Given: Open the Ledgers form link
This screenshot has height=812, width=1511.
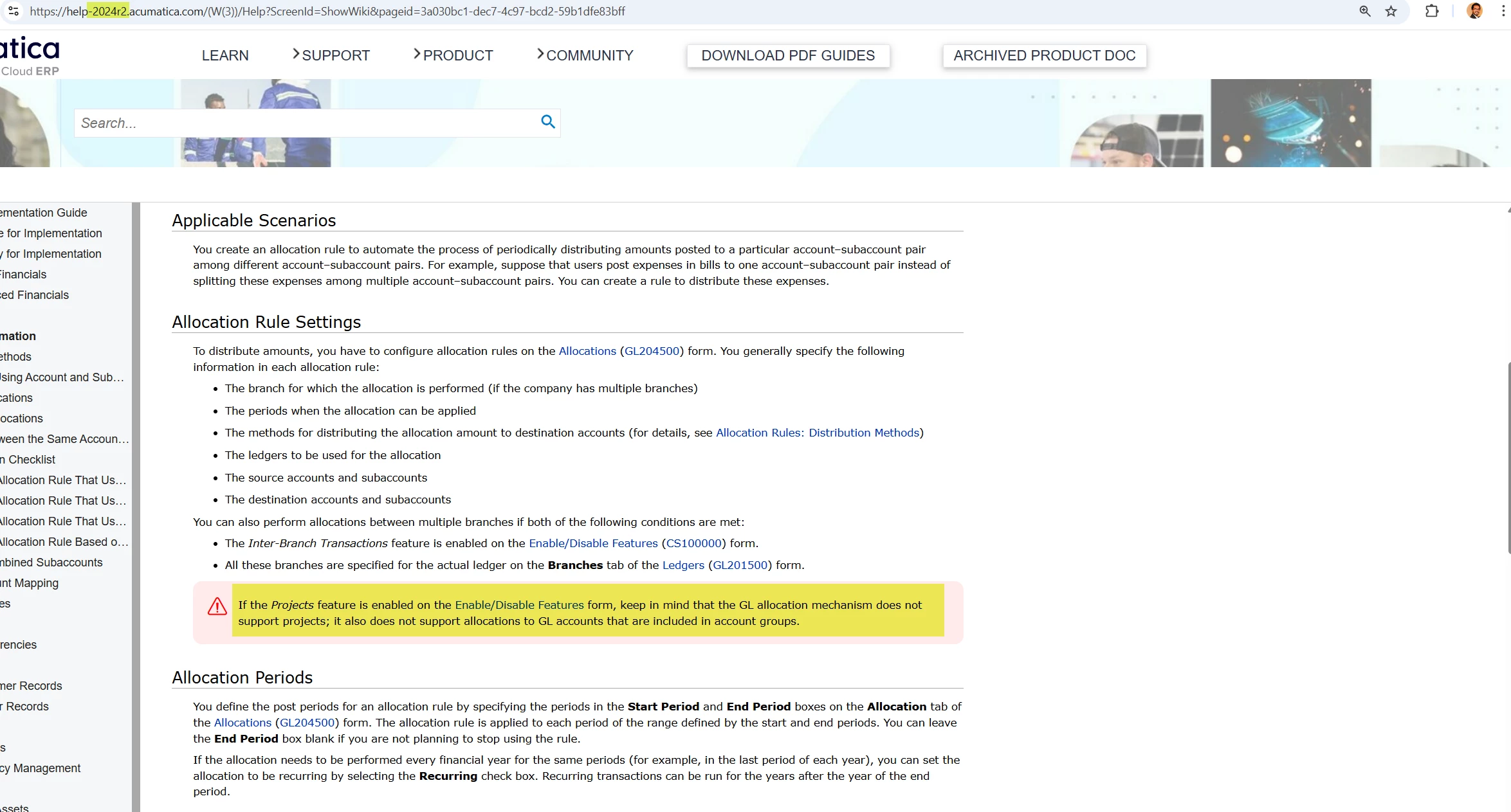Looking at the screenshot, I should click(683, 565).
